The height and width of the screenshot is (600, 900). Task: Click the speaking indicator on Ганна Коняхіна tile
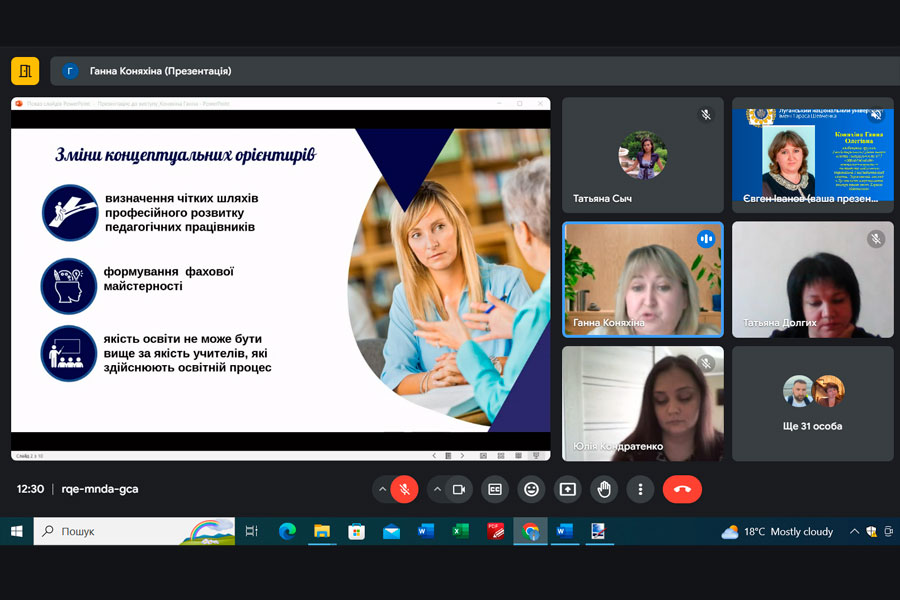[x=706, y=239]
